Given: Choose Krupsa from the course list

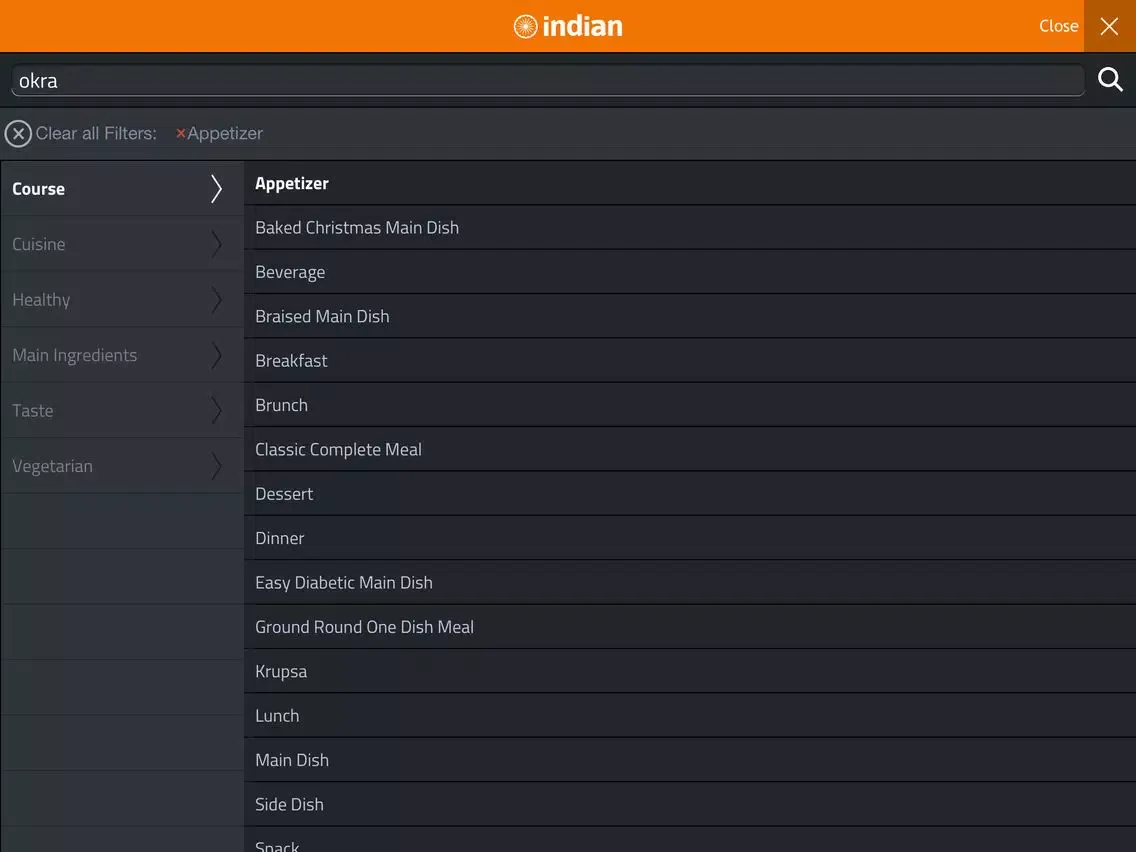Looking at the screenshot, I should 281,671.
